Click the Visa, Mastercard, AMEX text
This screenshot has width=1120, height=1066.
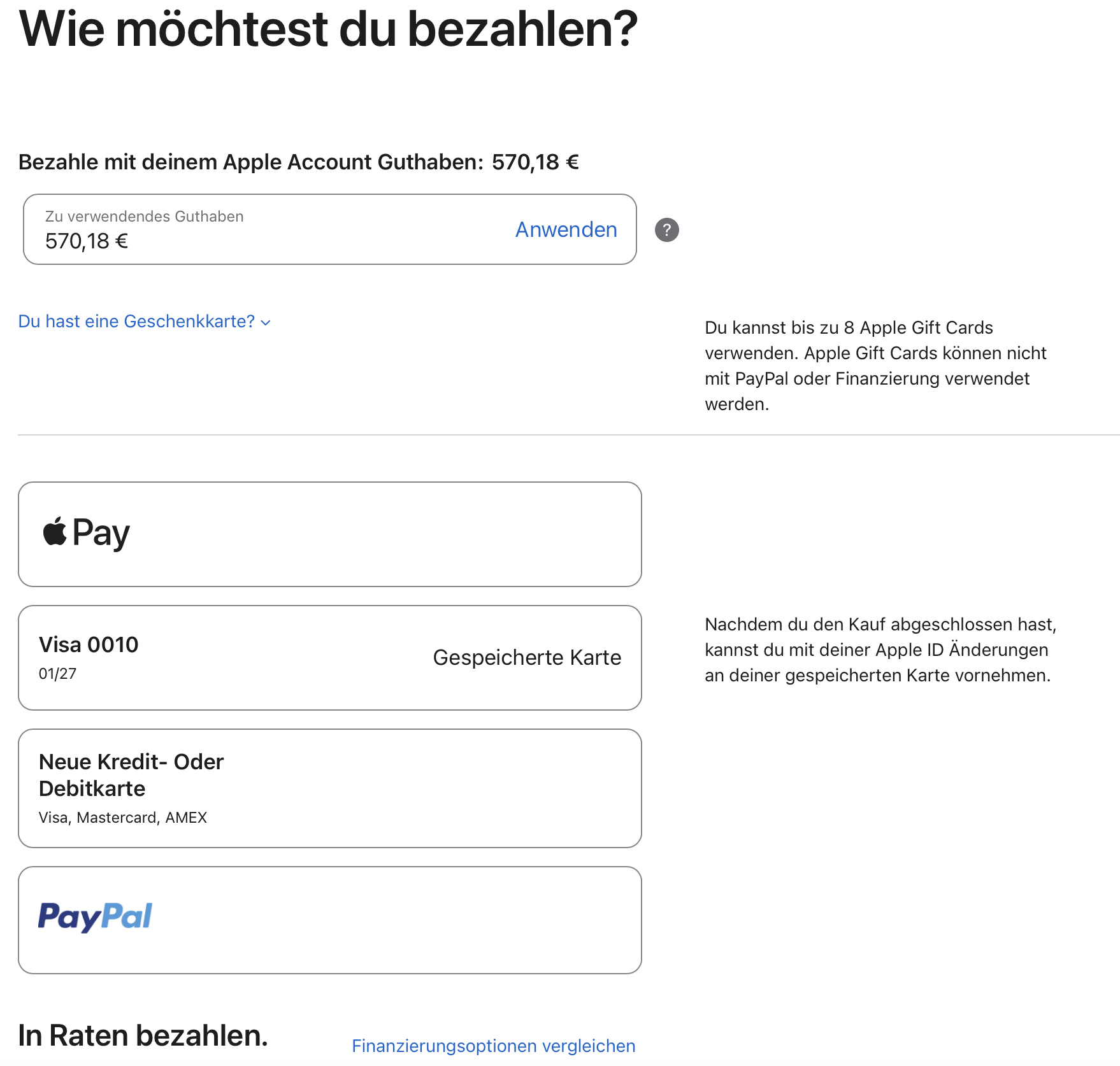[123, 818]
